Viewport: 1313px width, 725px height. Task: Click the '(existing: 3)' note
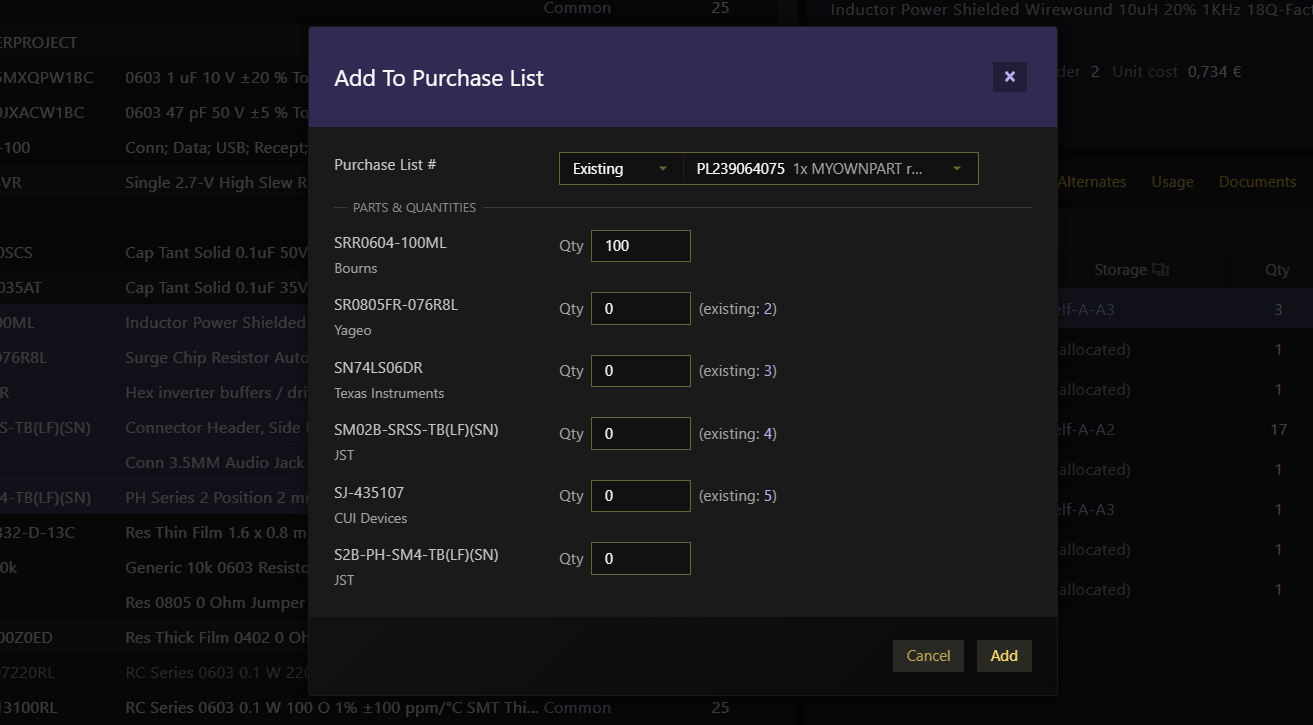coord(737,371)
